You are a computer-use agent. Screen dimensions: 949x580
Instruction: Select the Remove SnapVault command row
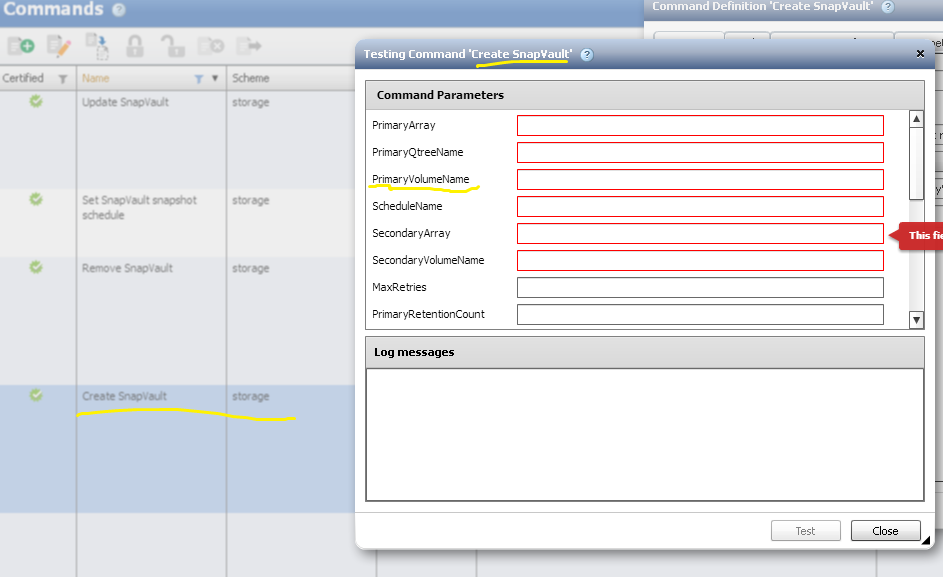(177, 321)
